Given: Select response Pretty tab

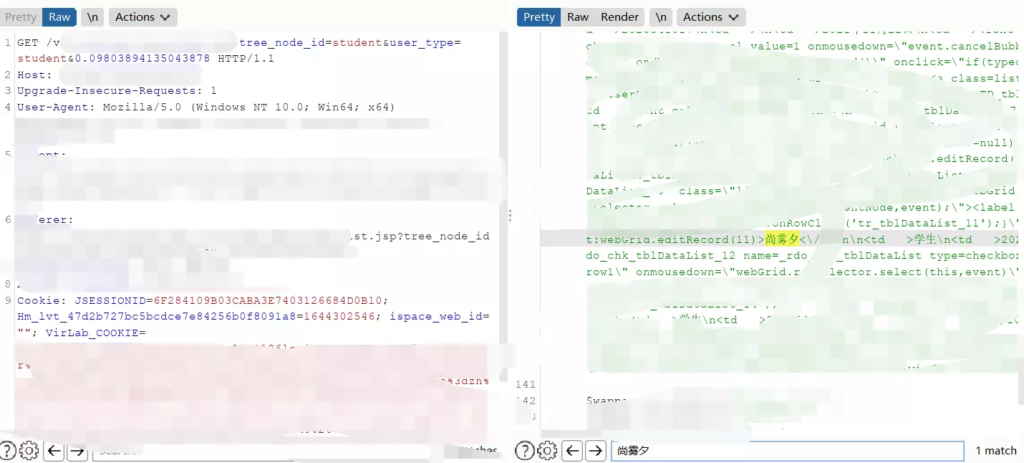Looking at the screenshot, I should (539, 17).
